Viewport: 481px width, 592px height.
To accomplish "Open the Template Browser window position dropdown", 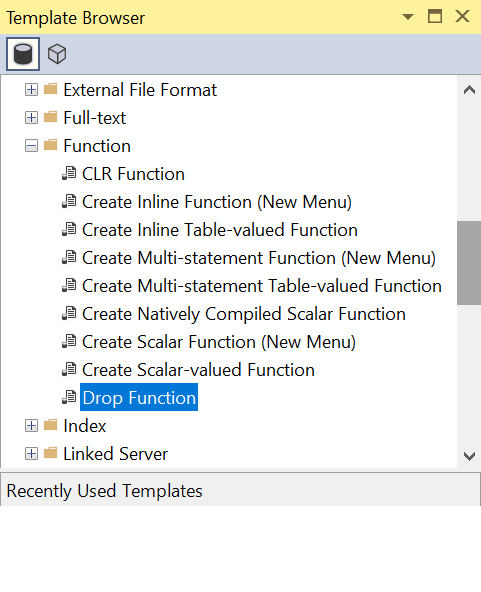I will tap(408, 17).
